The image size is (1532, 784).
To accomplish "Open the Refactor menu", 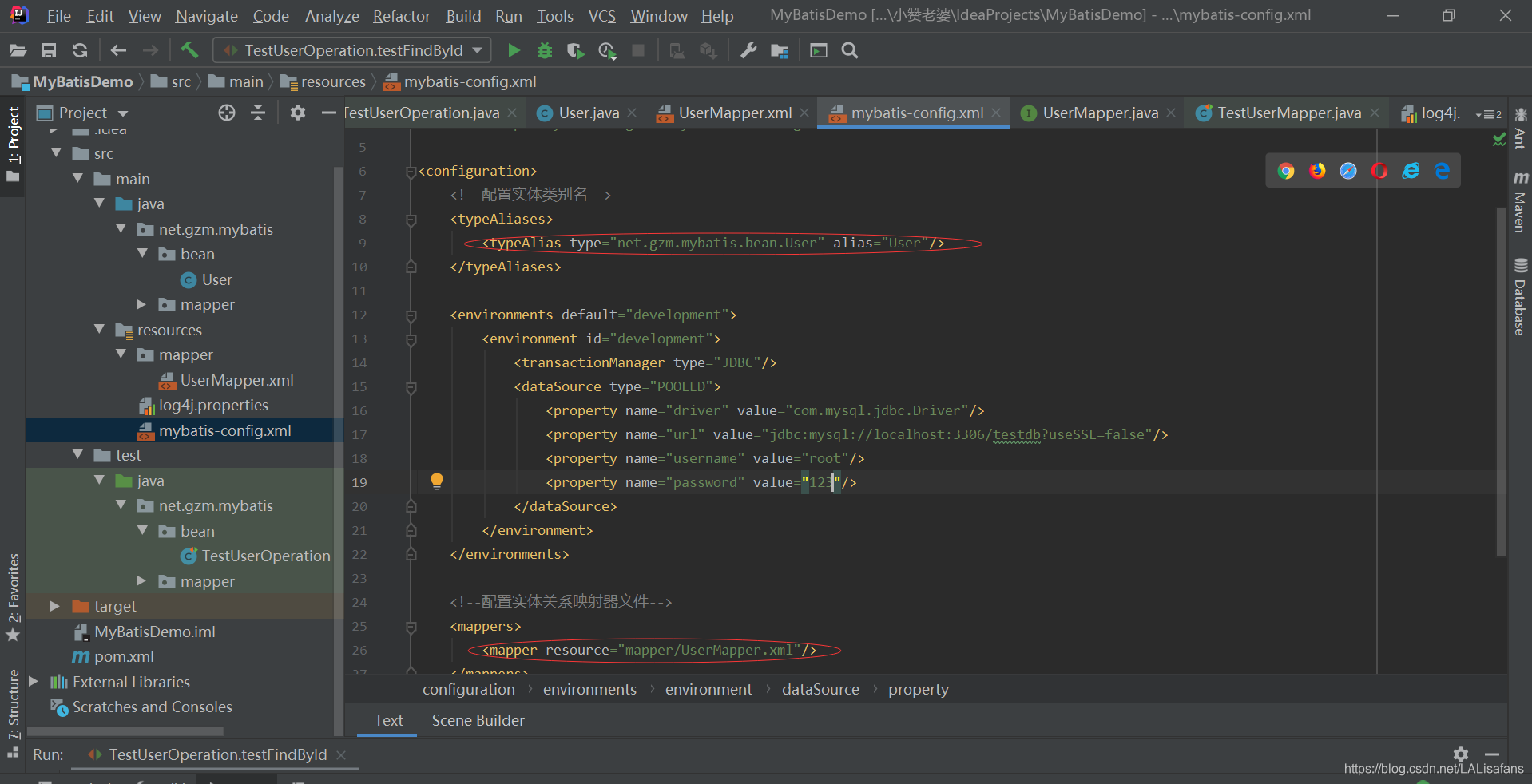I will pyautogui.click(x=401, y=16).
